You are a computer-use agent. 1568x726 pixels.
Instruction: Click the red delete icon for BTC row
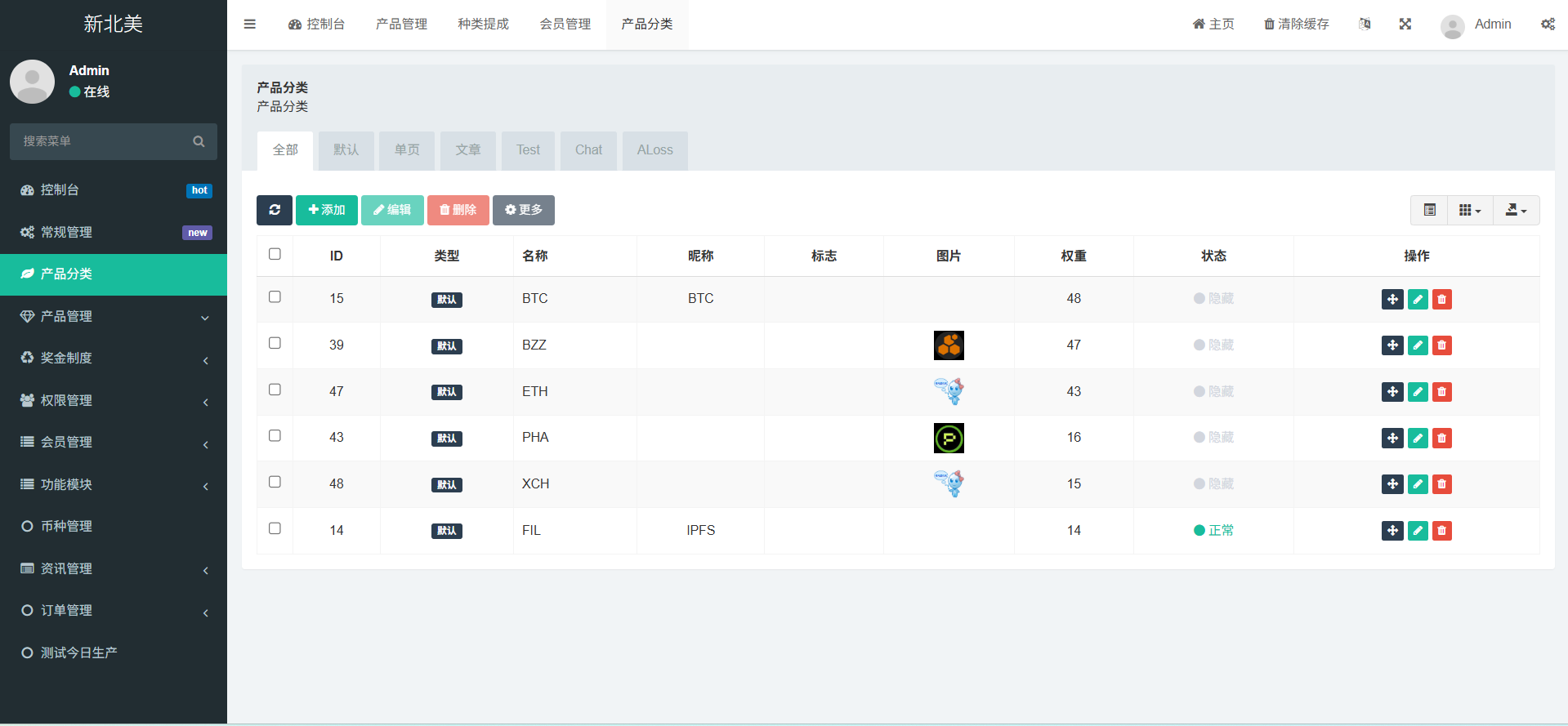(x=1441, y=300)
